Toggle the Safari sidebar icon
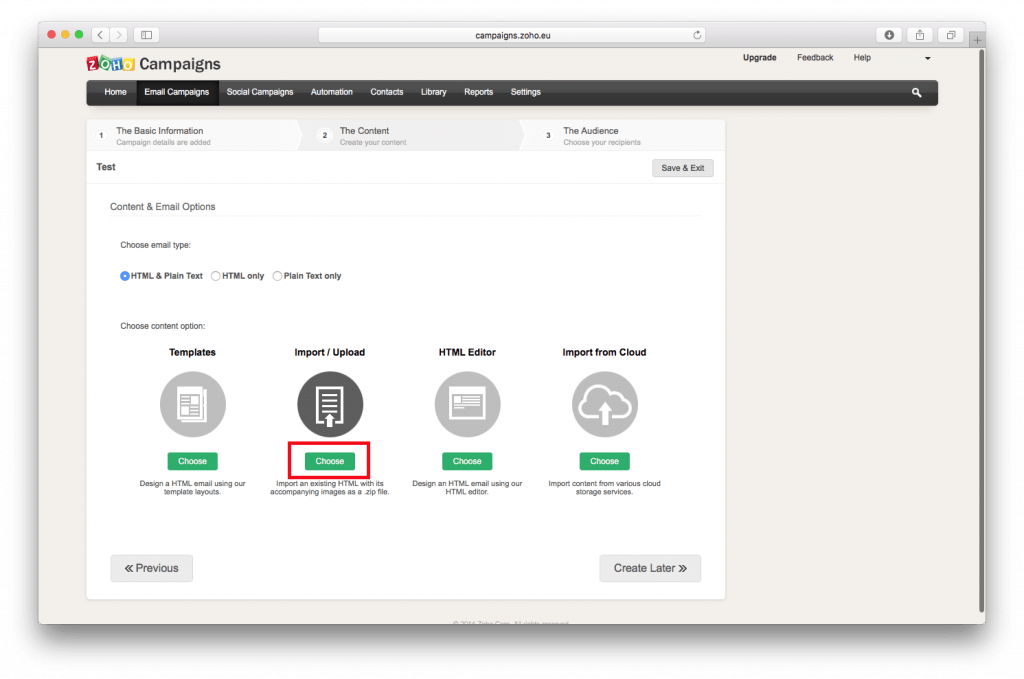1024x679 pixels. pyautogui.click(x=147, y=35)
